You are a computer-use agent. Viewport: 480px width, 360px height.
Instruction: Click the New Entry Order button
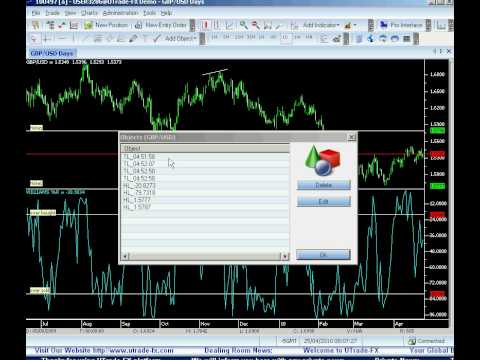[x=162, y=25]
